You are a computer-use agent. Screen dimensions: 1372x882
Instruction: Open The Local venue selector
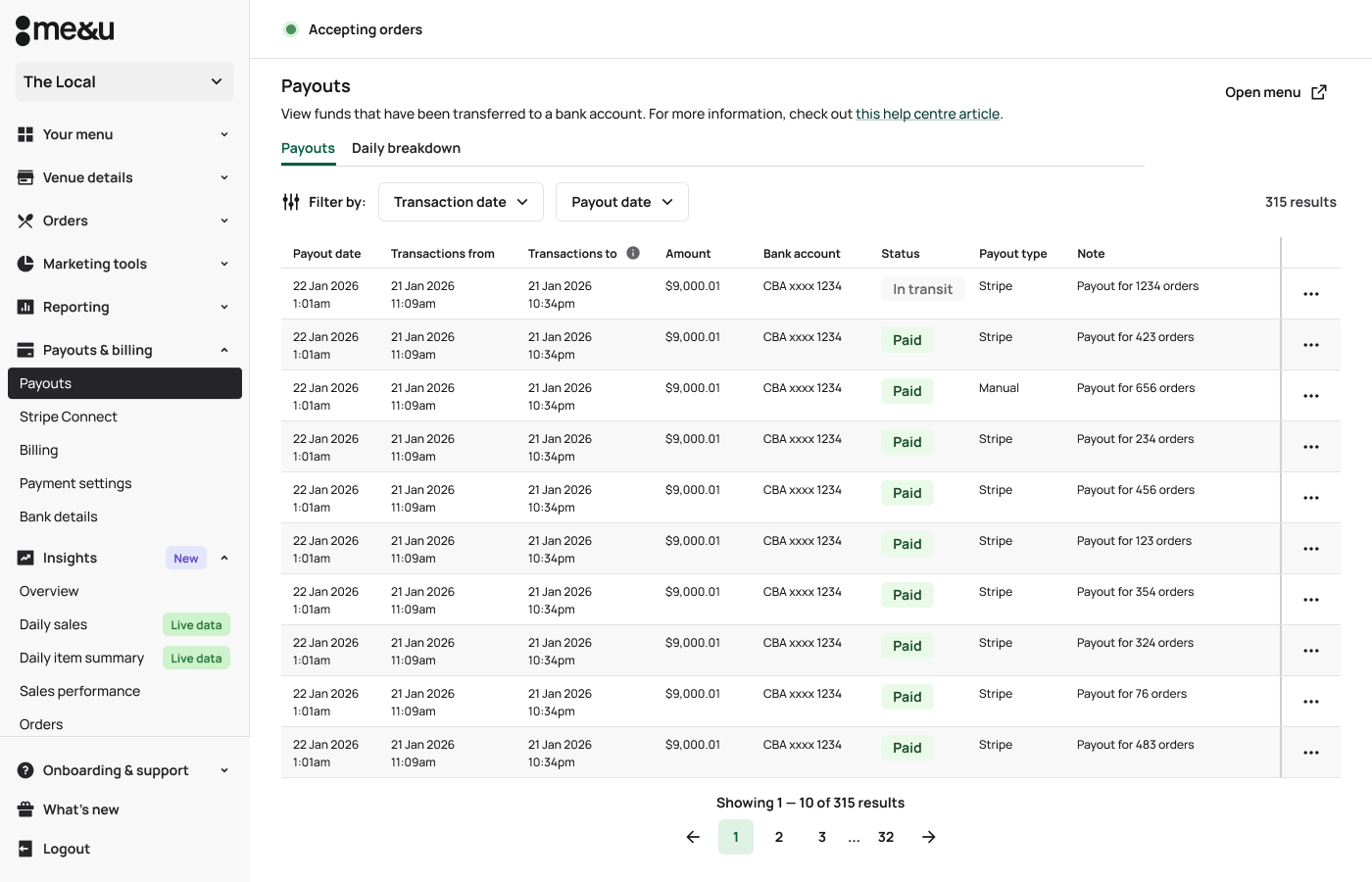click(124, 82)
